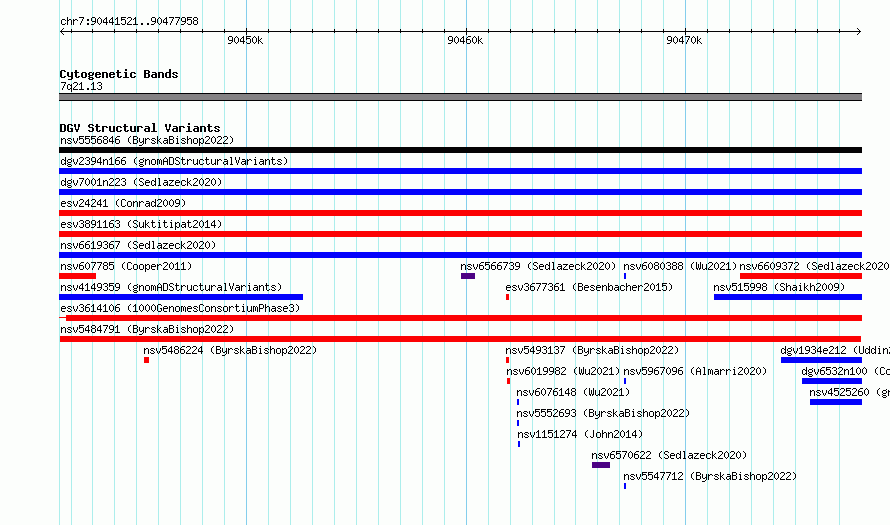
Task: Open the nsv4149359 (gnomADStructuralVariants) label
Action: coord(171,287)
